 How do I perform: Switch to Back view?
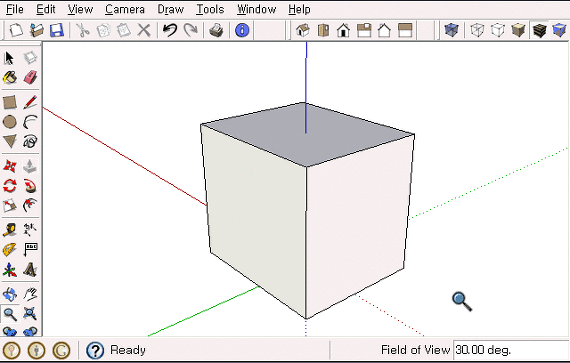click(x=384, y=30)
